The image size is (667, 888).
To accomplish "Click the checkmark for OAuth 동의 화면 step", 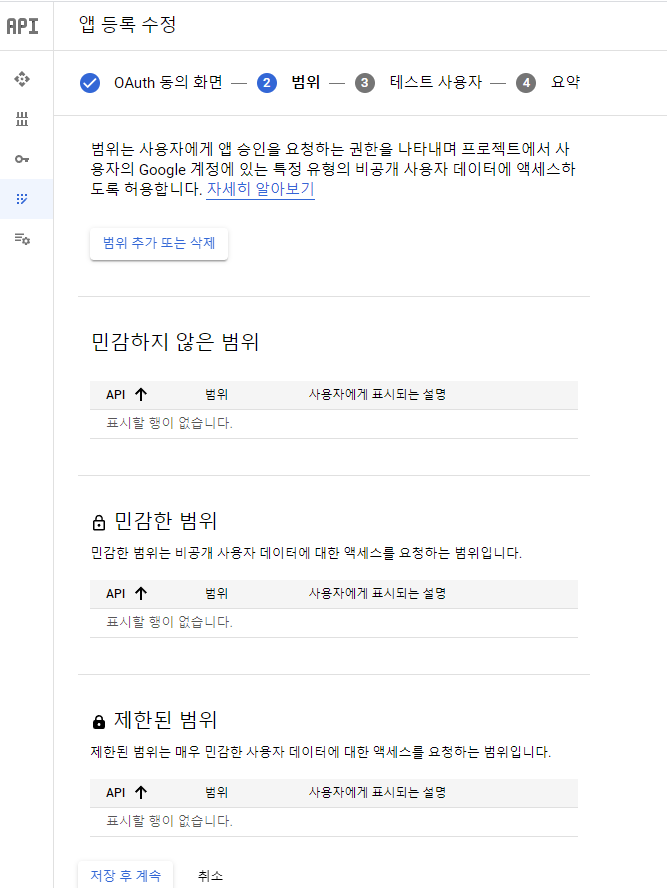I will [90, 83].
